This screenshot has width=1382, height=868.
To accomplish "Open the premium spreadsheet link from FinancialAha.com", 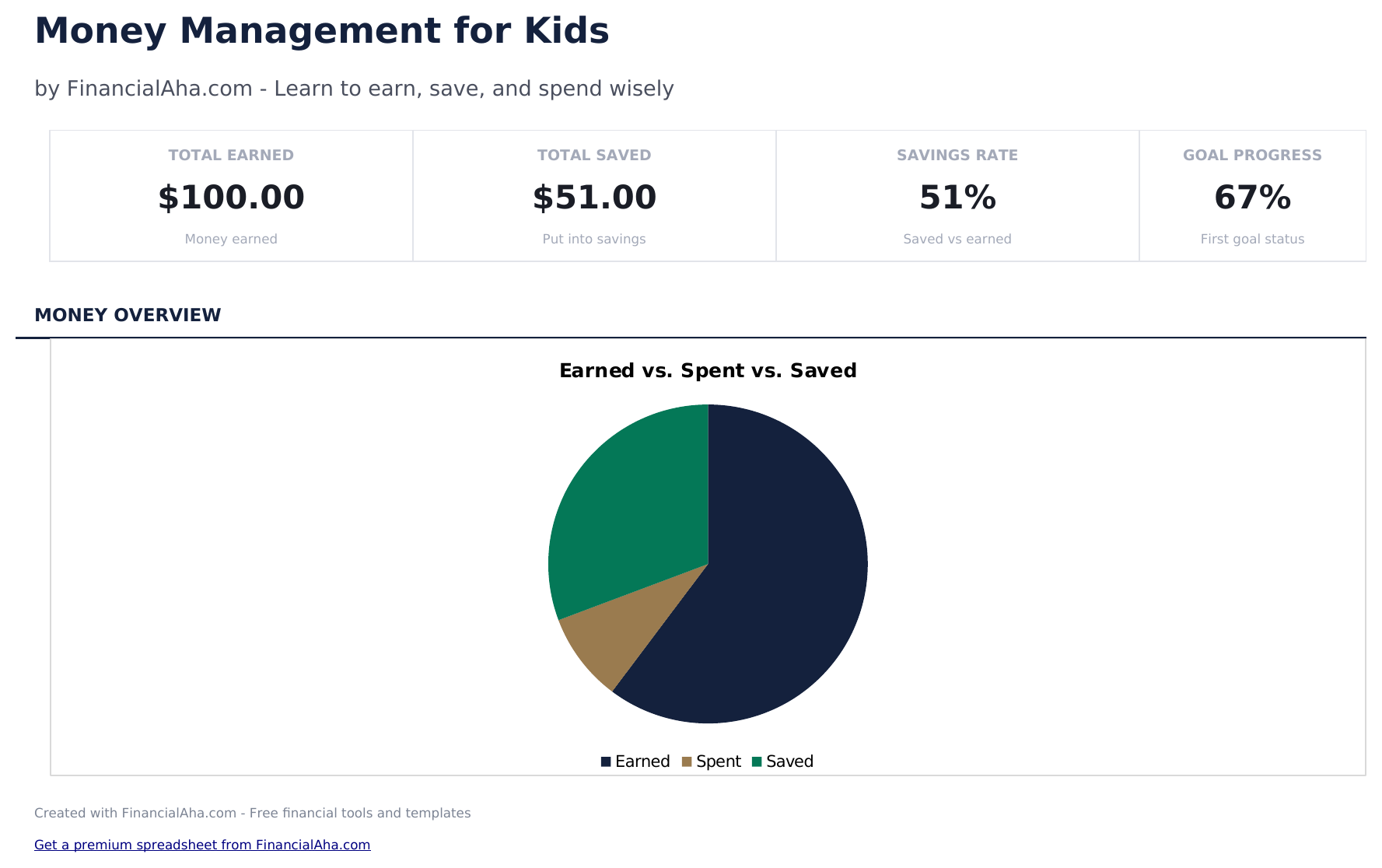I will click(x=202, y=845).
